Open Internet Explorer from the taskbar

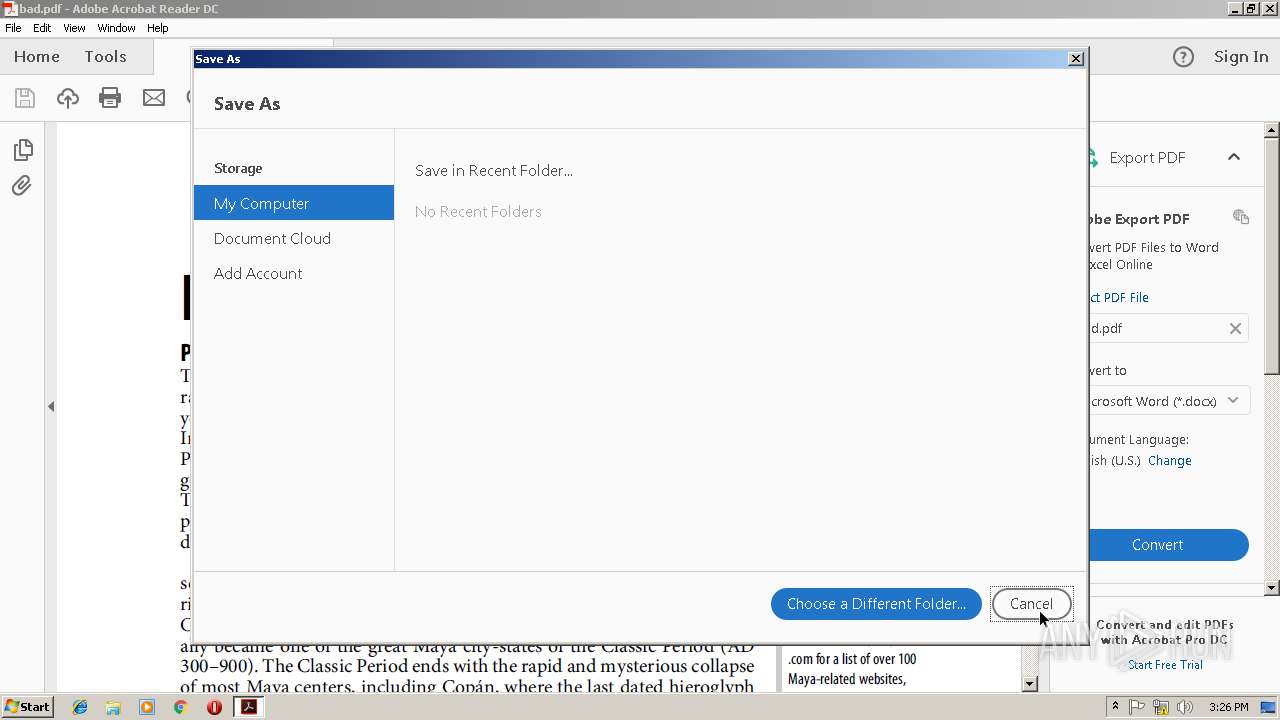[x=80, y=707]
